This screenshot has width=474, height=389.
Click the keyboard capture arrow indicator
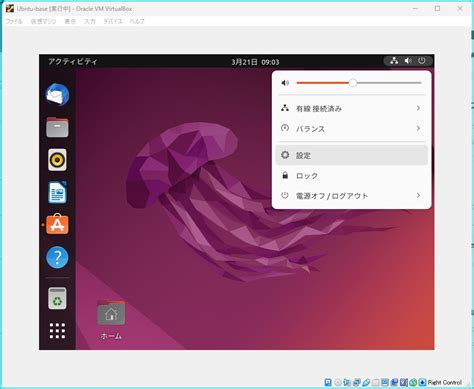pyautogui.click(x=422, y=382)
